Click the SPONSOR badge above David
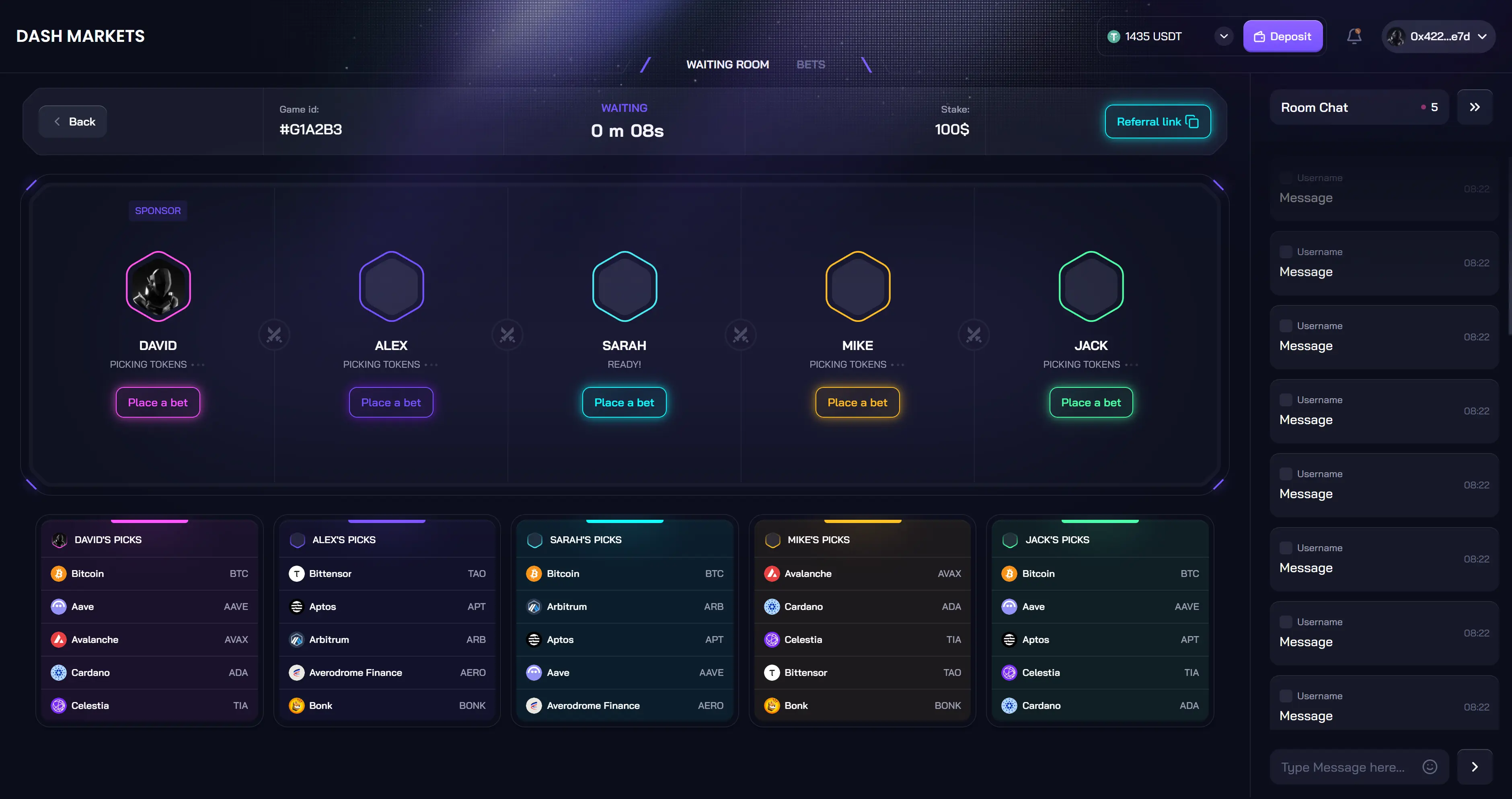The image size is (1512, 799). pos(158,211)
